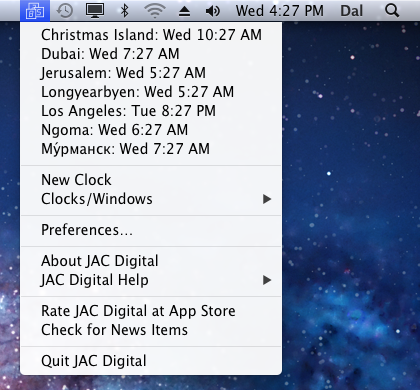Click Check for News Items
420x390 pixels.
point(151,330)
